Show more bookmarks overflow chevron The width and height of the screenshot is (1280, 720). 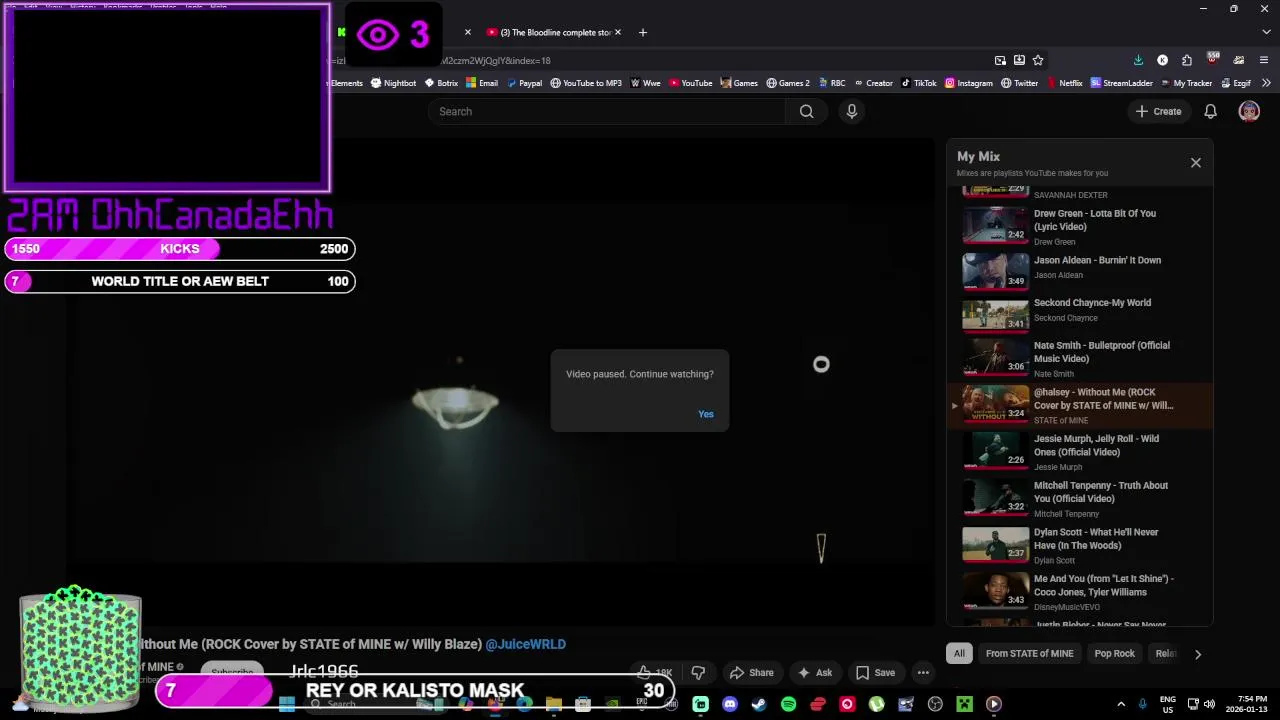coord(1266,83)
